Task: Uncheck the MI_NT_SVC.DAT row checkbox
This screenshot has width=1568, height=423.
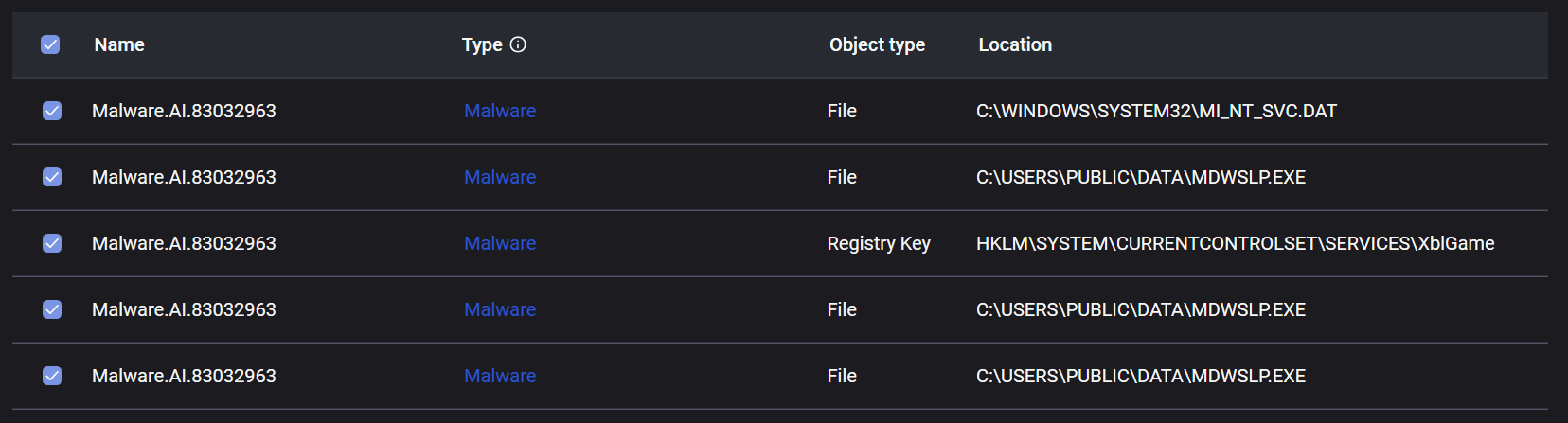Action: [52, 111]
